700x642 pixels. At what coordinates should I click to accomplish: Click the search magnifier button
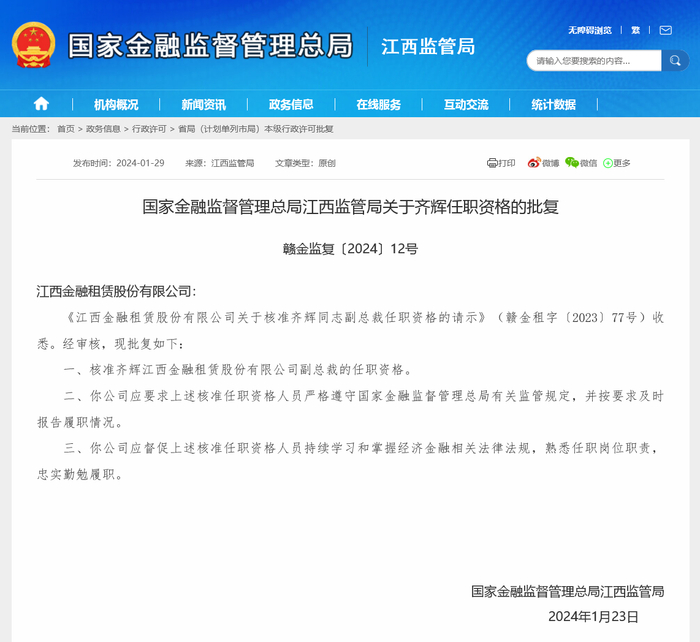pos(675,60)
